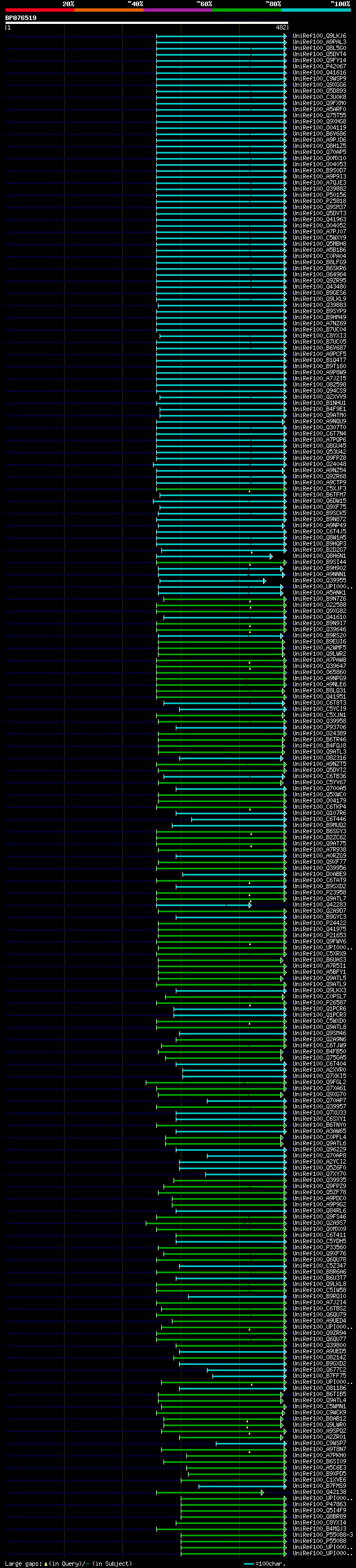Screen dimensions: 356x1568
Task: Select hit label UniRef100_B9N7Z6
Action: pyautogui.click(x=319, y=599)
